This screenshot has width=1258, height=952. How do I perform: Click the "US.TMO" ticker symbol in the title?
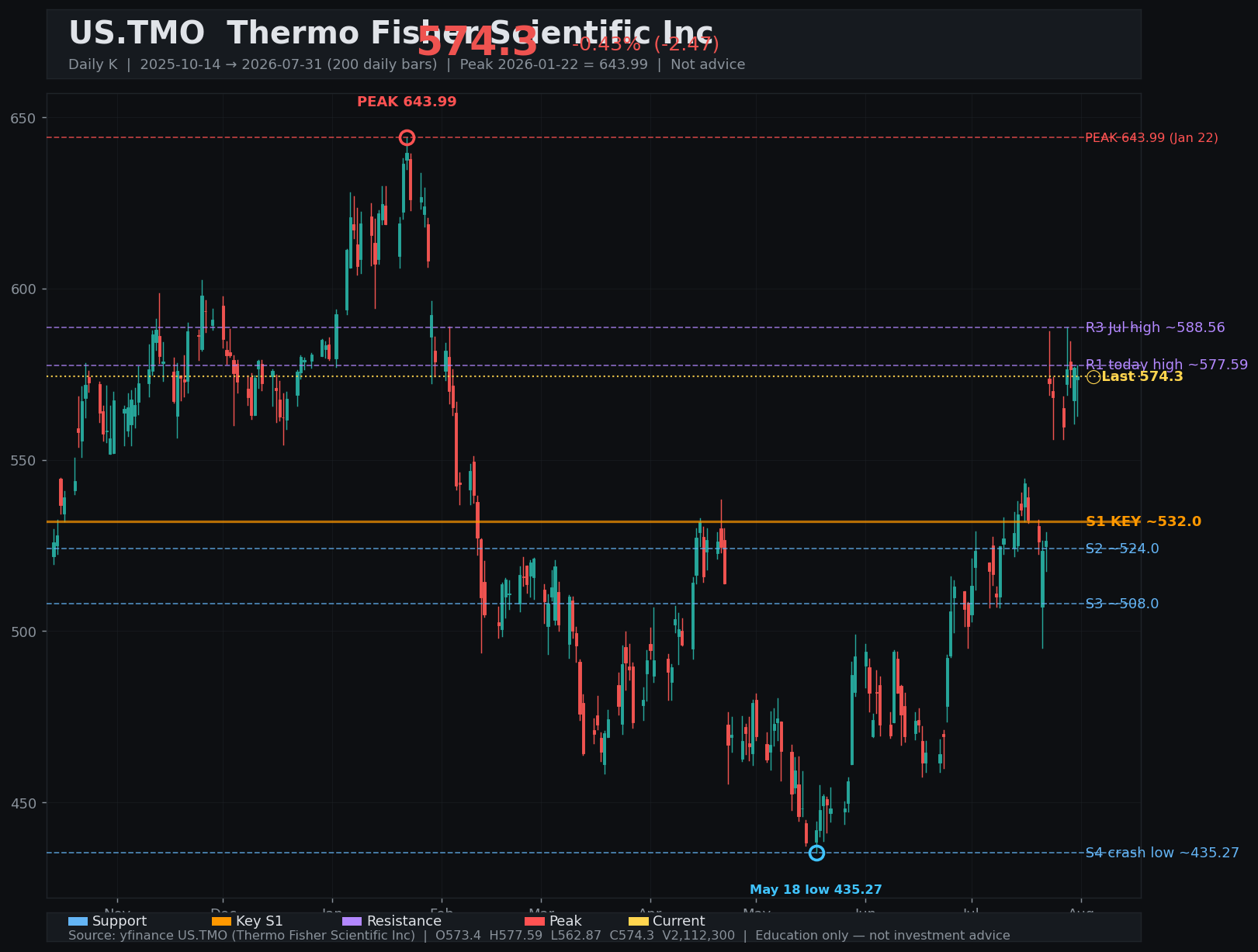(137, 34)
